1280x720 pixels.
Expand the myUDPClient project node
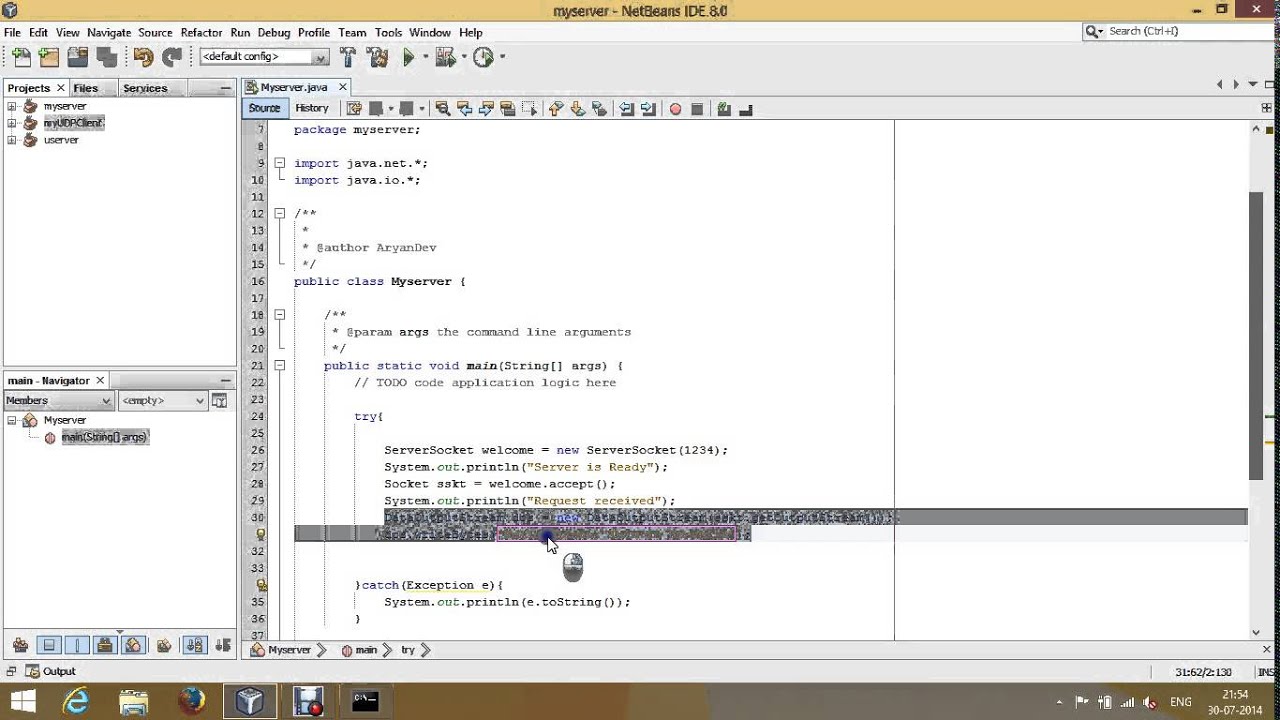pos(12,123)
